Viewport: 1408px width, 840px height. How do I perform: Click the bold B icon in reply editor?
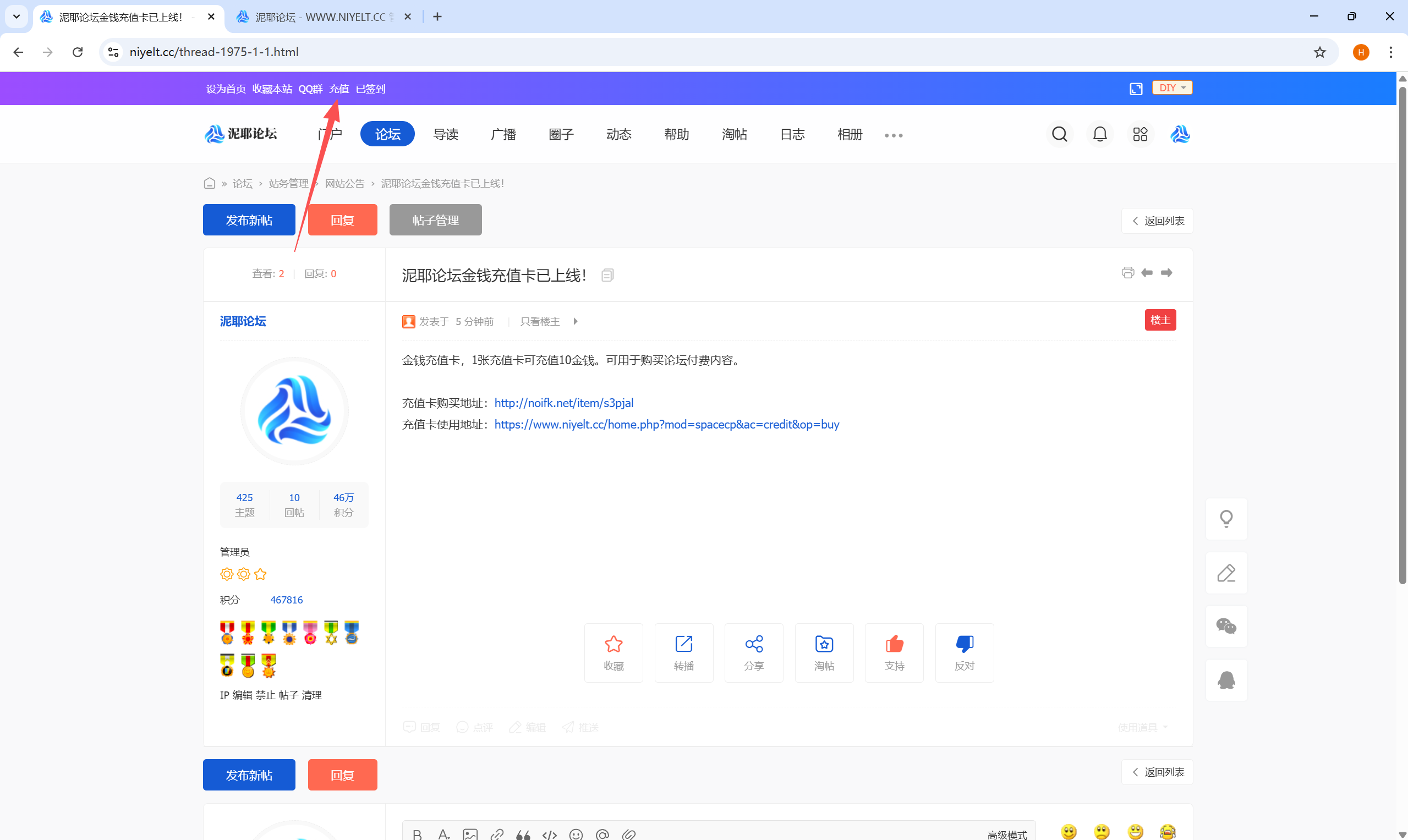tap(417, 834)
